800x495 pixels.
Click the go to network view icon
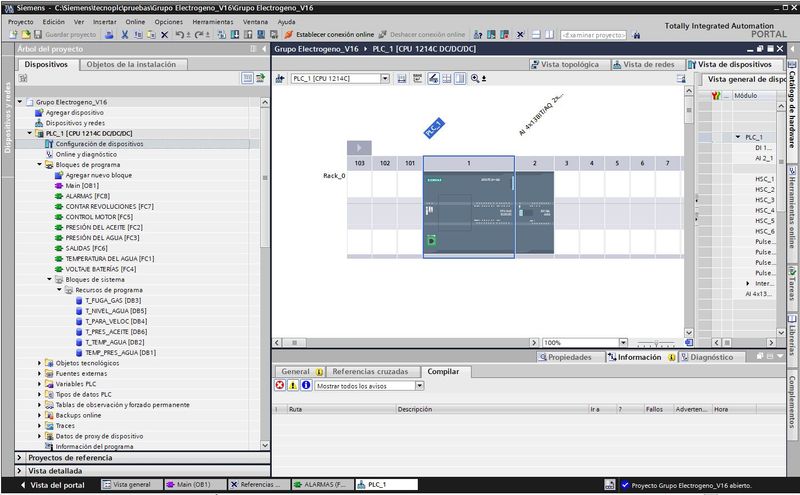pos(280,79)
